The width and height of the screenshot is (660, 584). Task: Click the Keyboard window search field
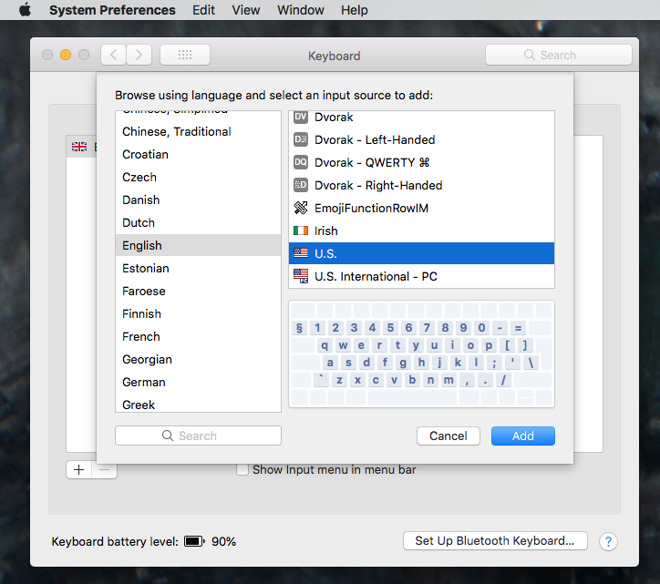tap(559, 55)
